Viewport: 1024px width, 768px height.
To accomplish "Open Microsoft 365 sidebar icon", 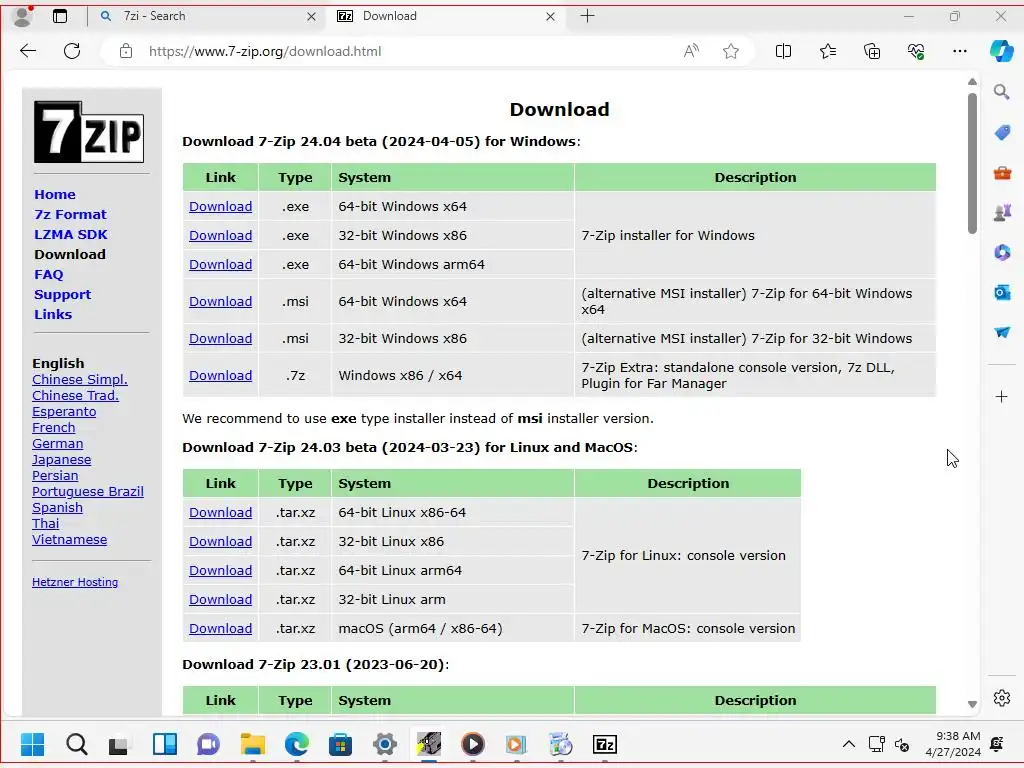I will click(x=1002, y=252).
